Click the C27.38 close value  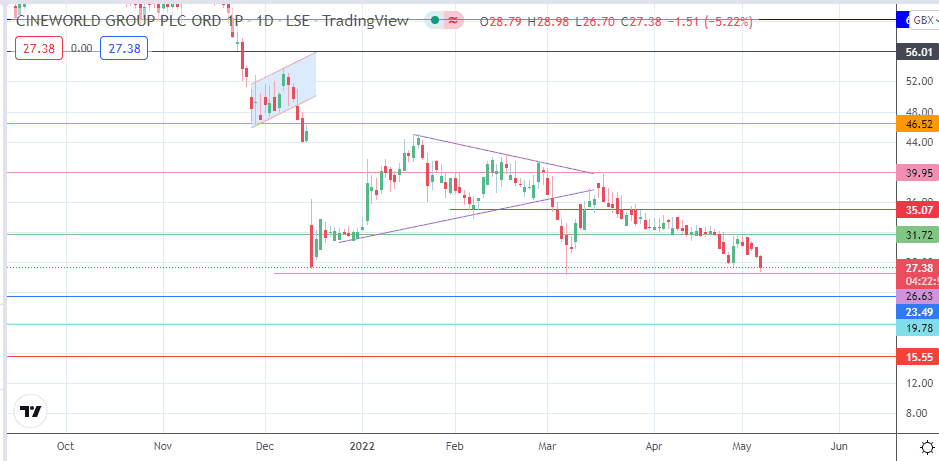tap(641, 22)
